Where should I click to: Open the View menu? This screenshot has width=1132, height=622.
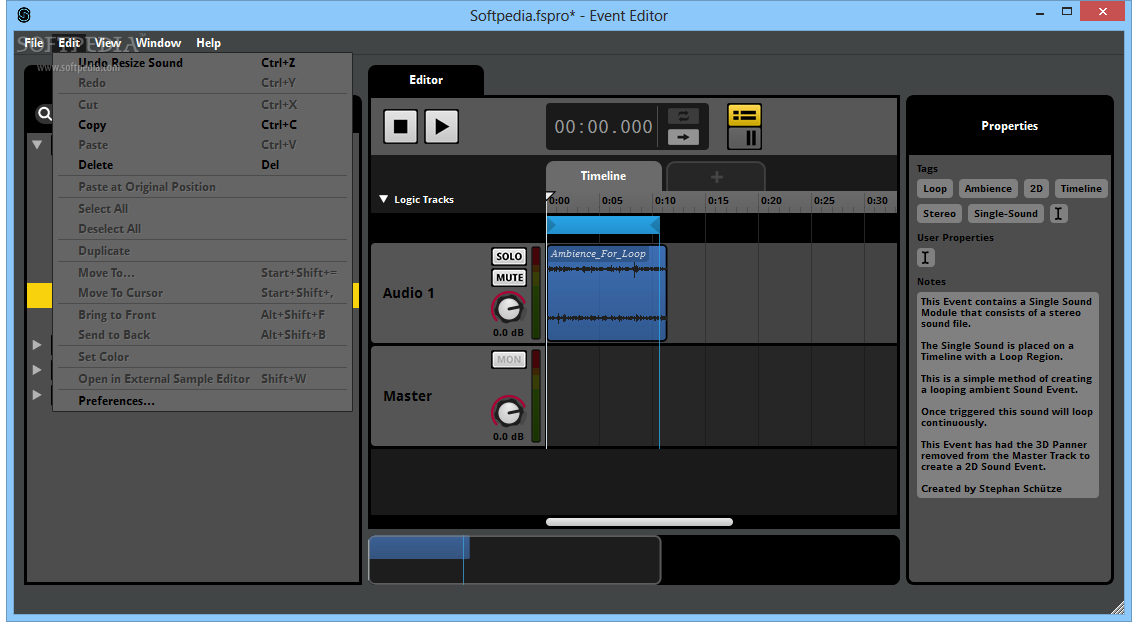pos(108,43)
